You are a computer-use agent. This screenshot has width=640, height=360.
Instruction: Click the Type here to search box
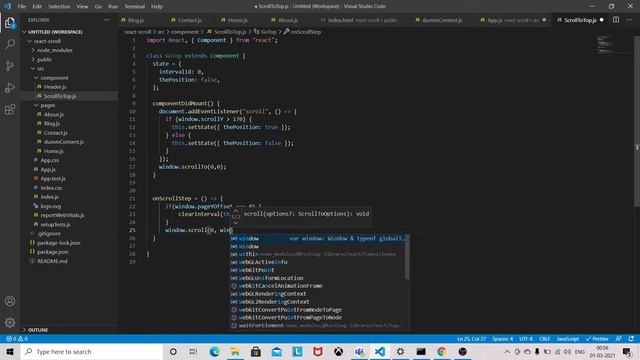tap(91, 351)
